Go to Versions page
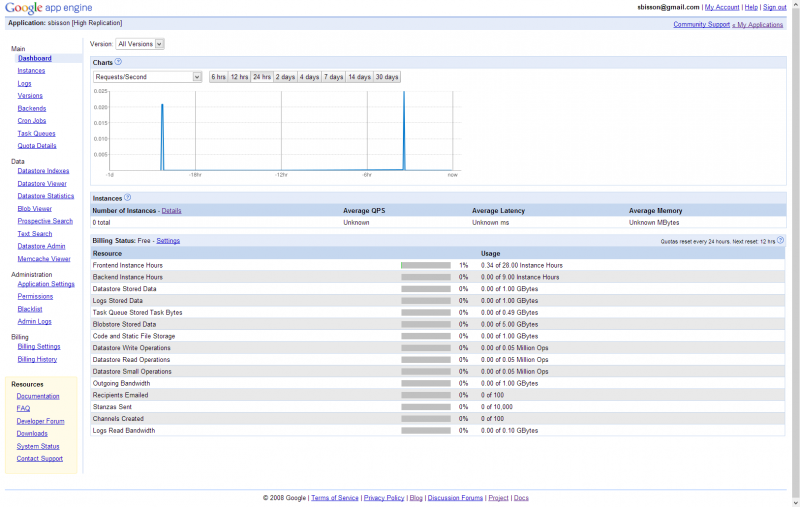This screenshot has width=800, height=507. point(30,96)
